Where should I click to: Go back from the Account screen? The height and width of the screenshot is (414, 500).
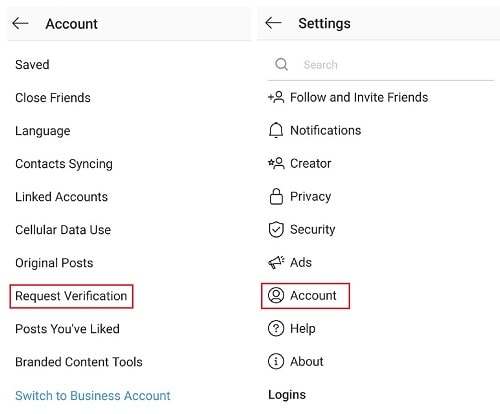20,24
